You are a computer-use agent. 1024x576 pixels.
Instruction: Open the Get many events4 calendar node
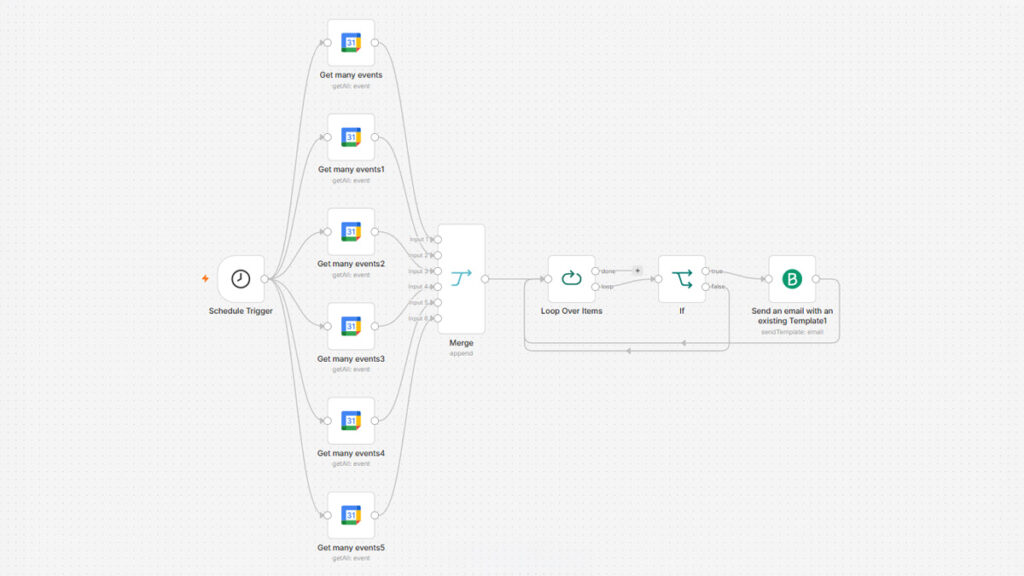[x=351, y=421]
